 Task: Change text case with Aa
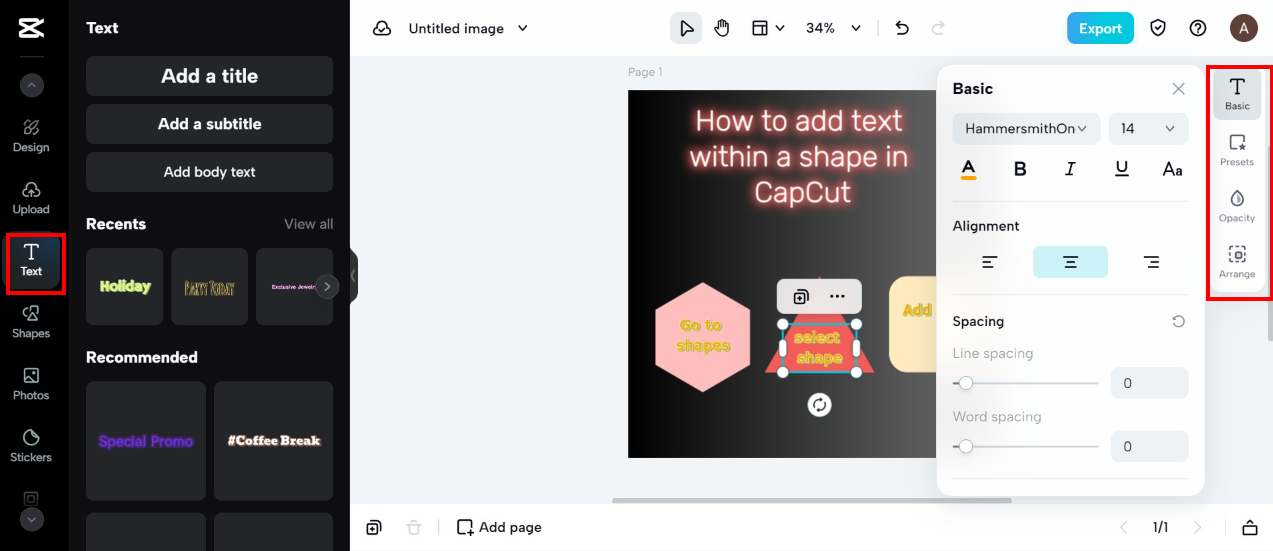click(1172, 169)
